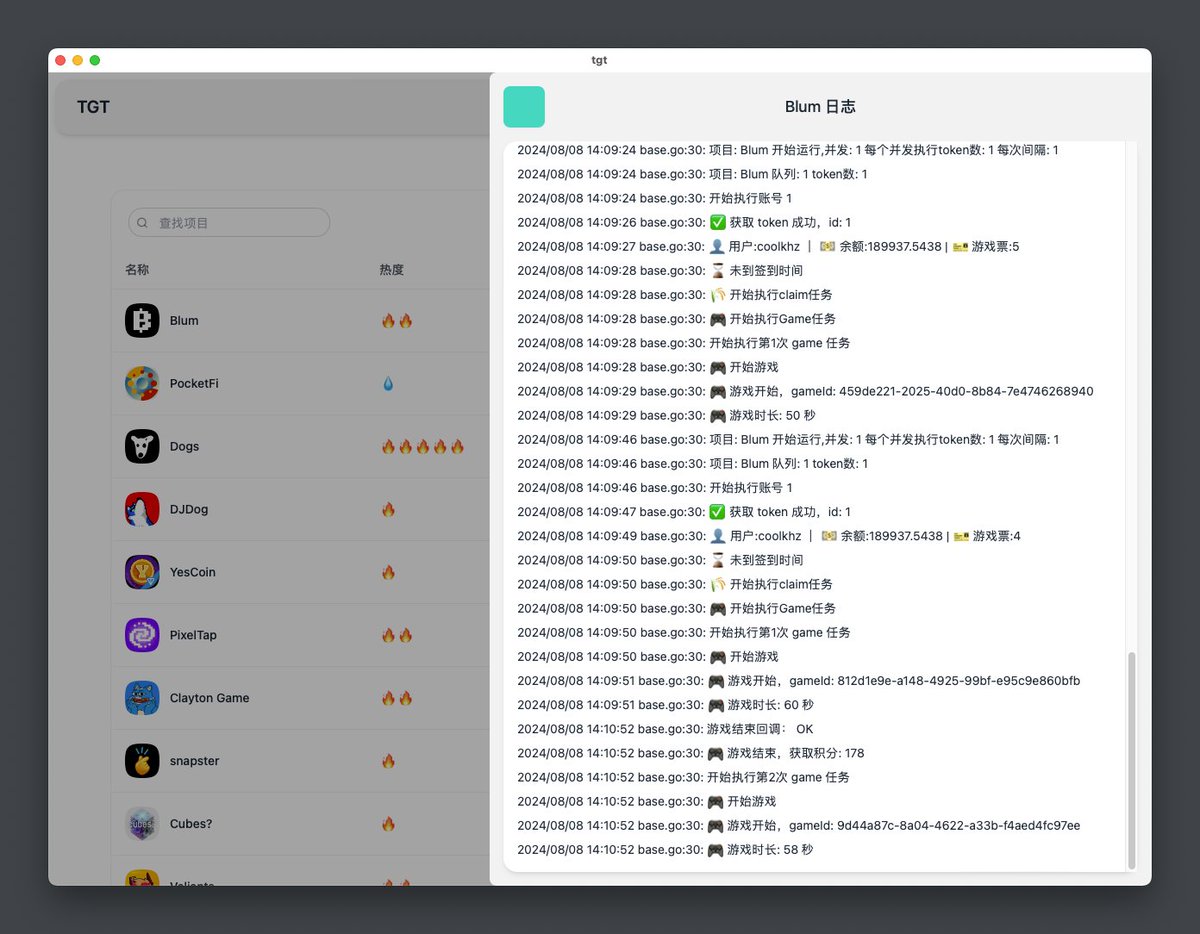Click the search magnifier in 查找项目 field
This screenshot has height=934, width=1200.
point(143,222)
